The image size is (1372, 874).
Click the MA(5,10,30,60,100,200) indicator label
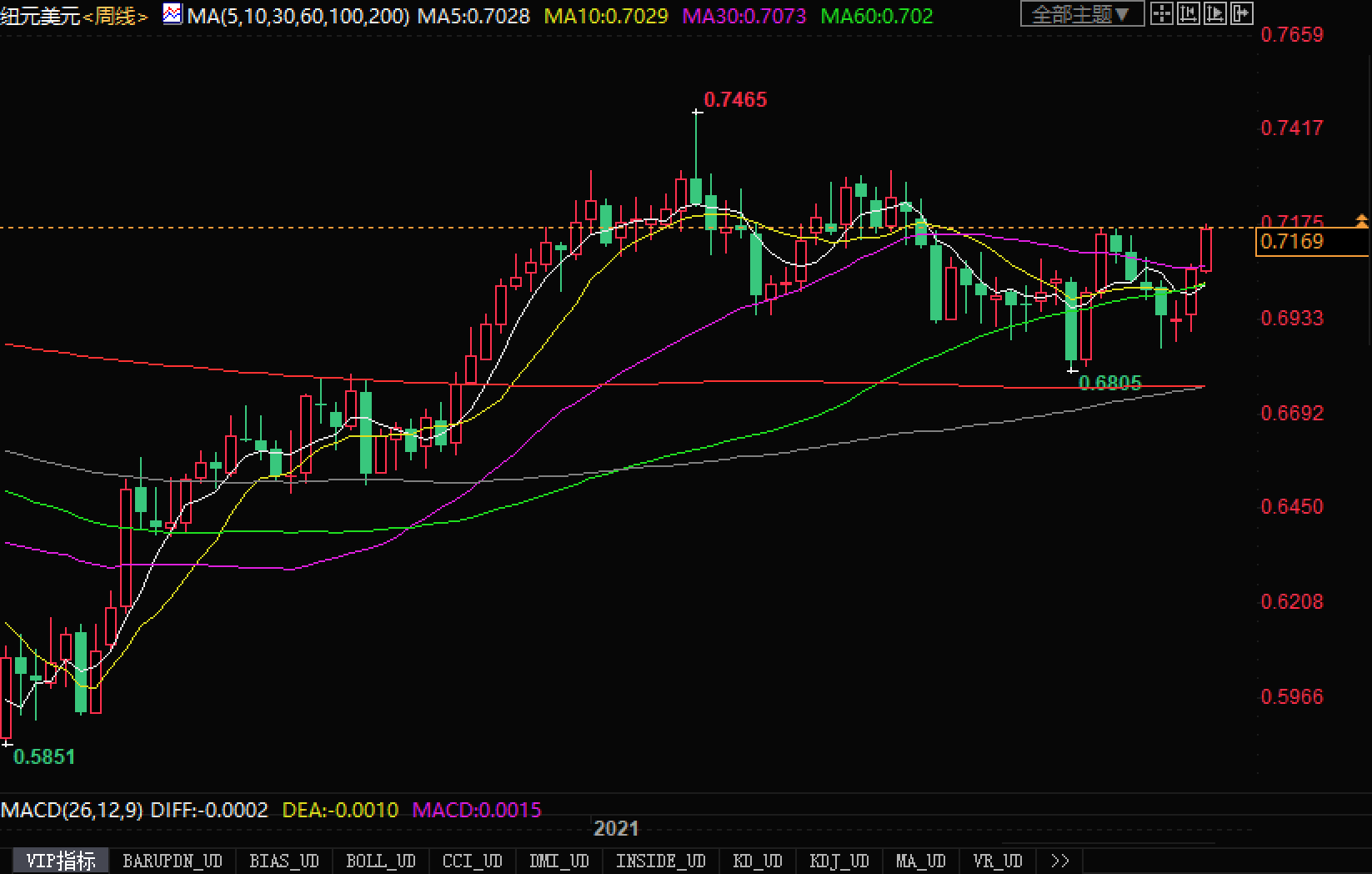[x=298, y=16]
